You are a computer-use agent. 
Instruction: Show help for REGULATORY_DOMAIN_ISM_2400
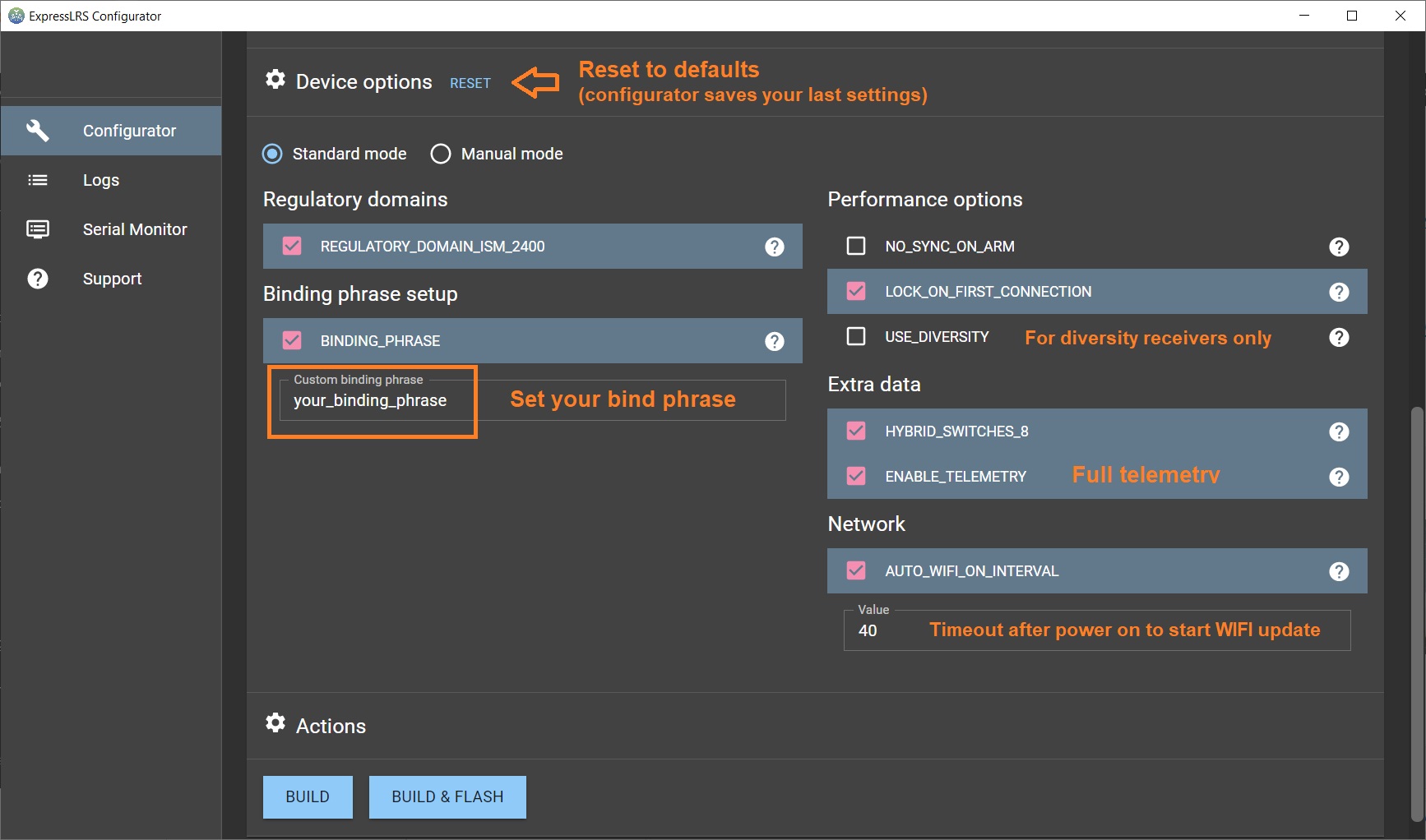pyautogui.click(x=775, y=247)
